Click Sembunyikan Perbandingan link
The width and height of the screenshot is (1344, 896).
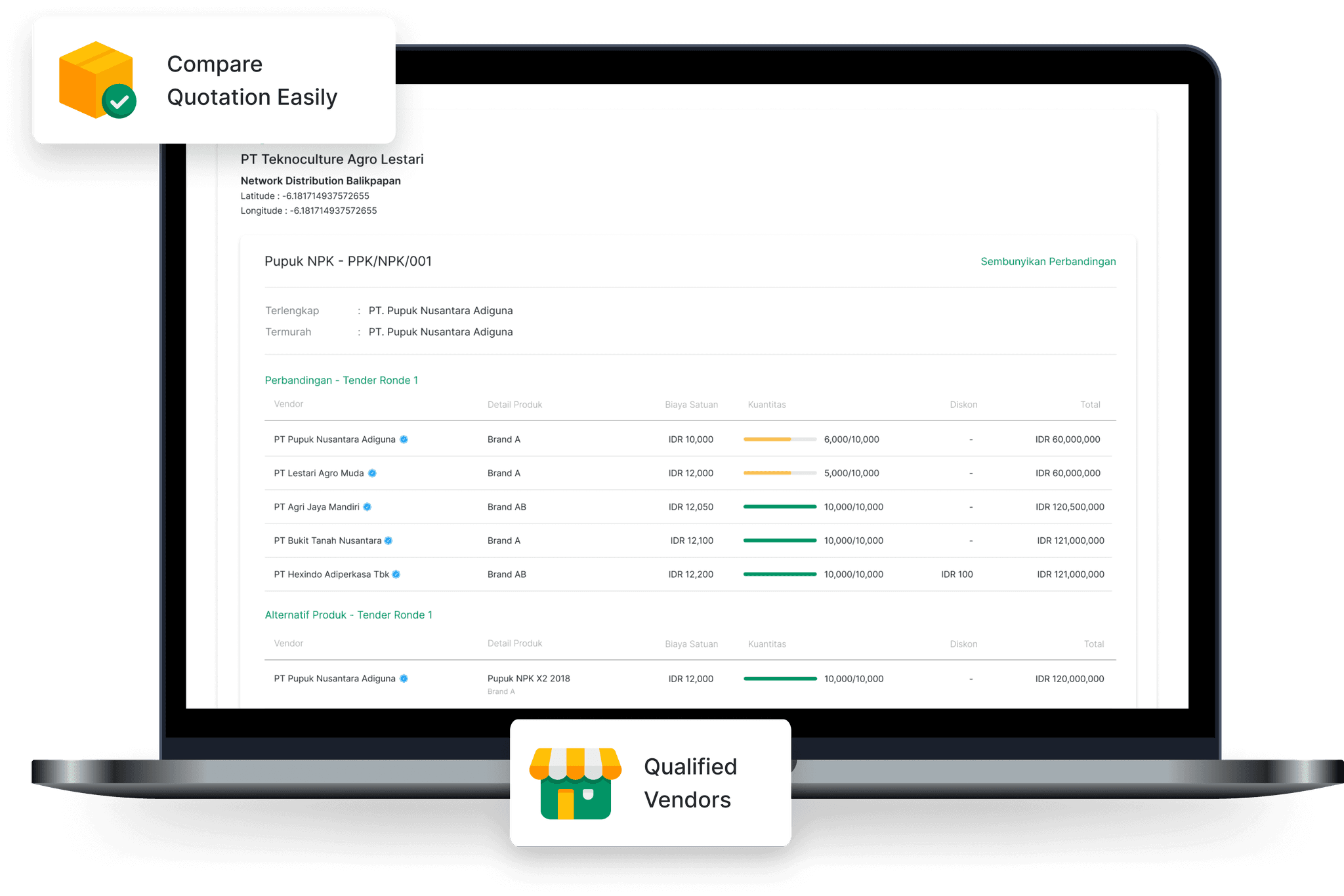(x=1048, y=262)
